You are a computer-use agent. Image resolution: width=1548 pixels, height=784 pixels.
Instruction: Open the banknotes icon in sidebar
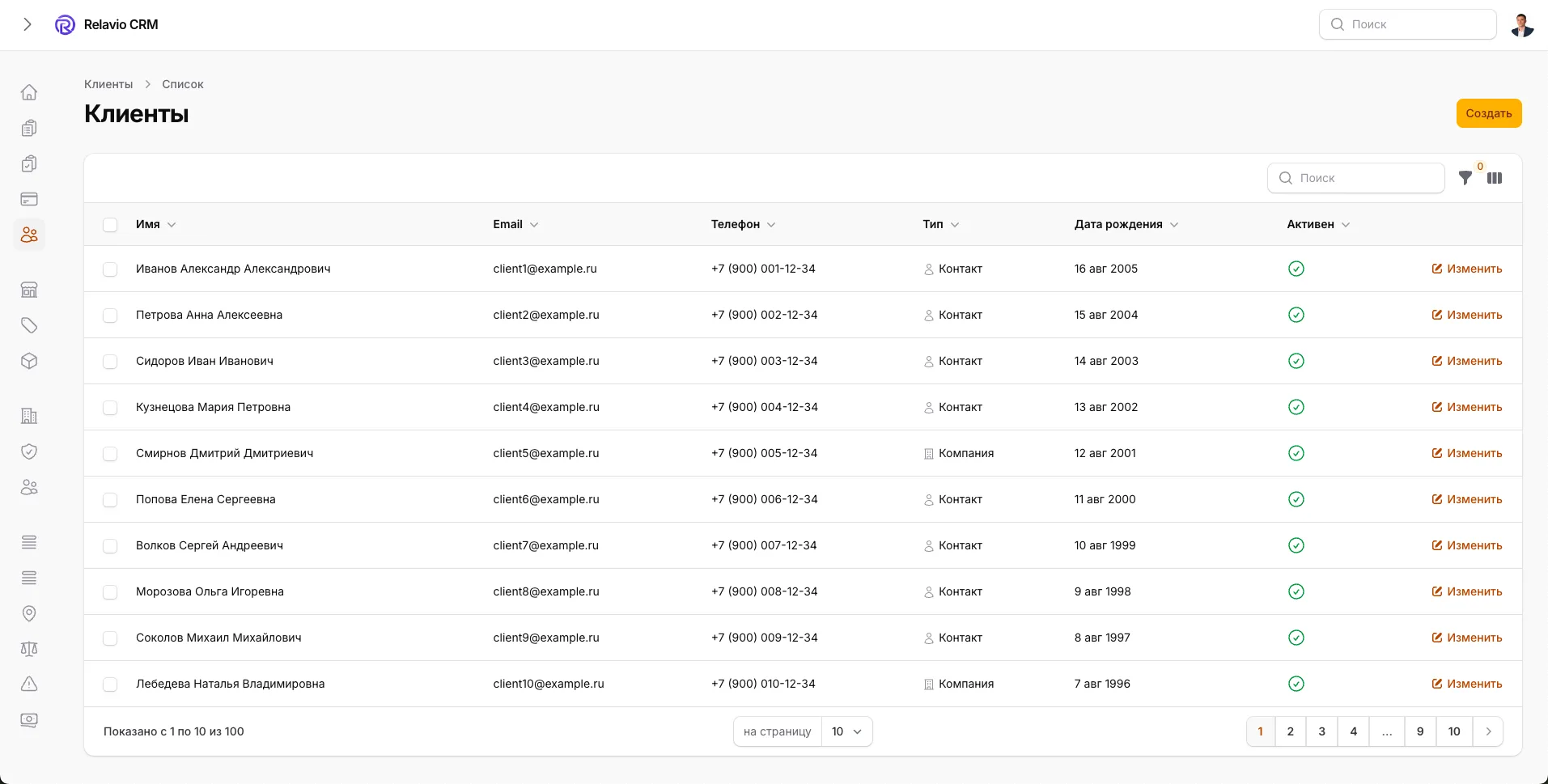pos(29,720)
